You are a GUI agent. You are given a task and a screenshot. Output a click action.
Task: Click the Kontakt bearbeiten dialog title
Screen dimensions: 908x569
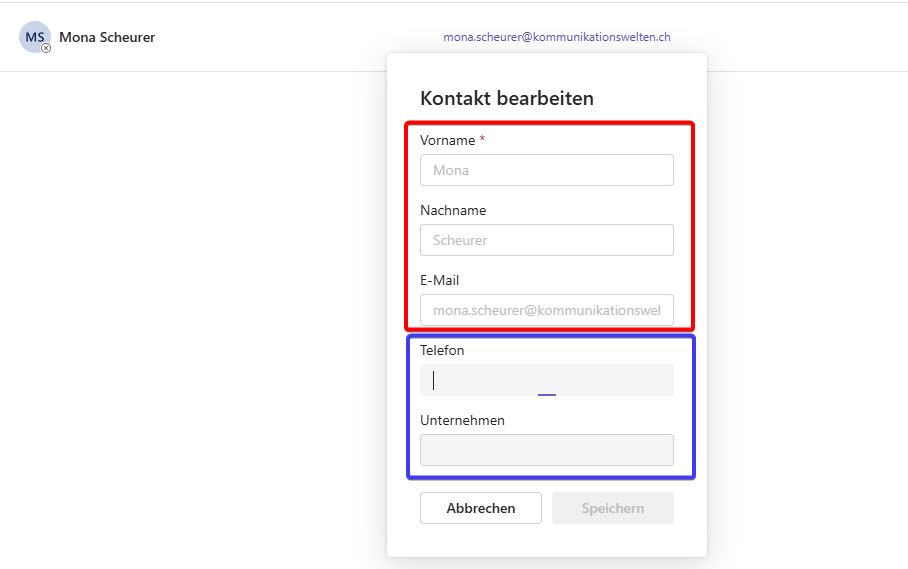(x=506, y=98)
